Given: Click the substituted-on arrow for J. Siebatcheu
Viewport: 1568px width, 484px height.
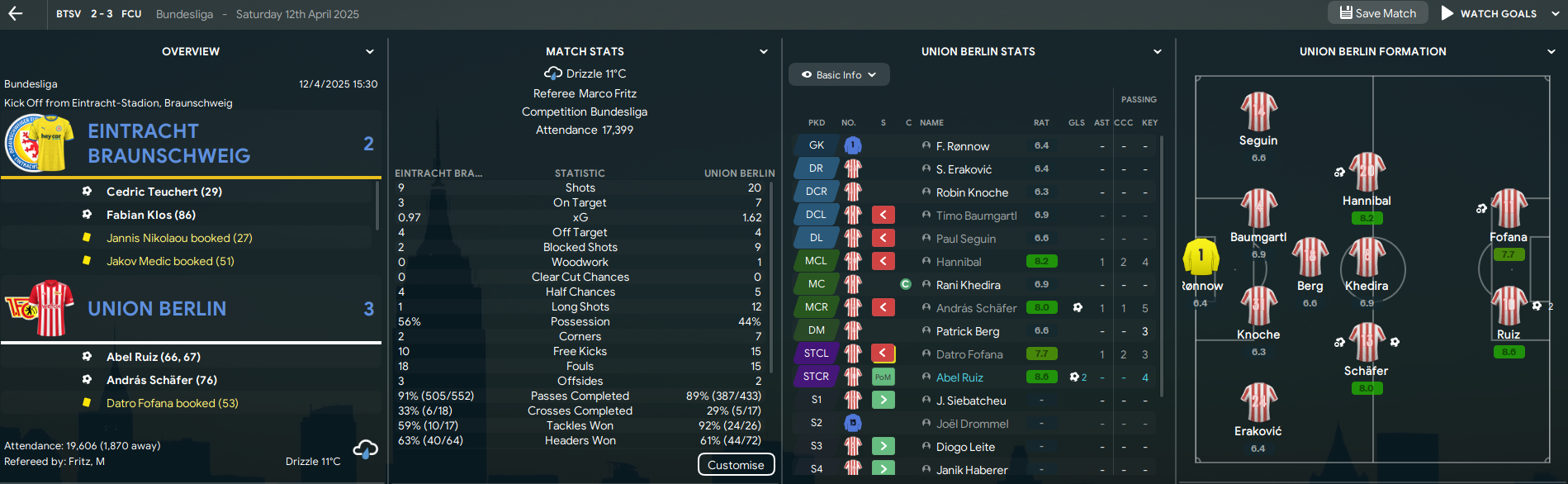Looking at the screenshot, I should pos(883,401).
